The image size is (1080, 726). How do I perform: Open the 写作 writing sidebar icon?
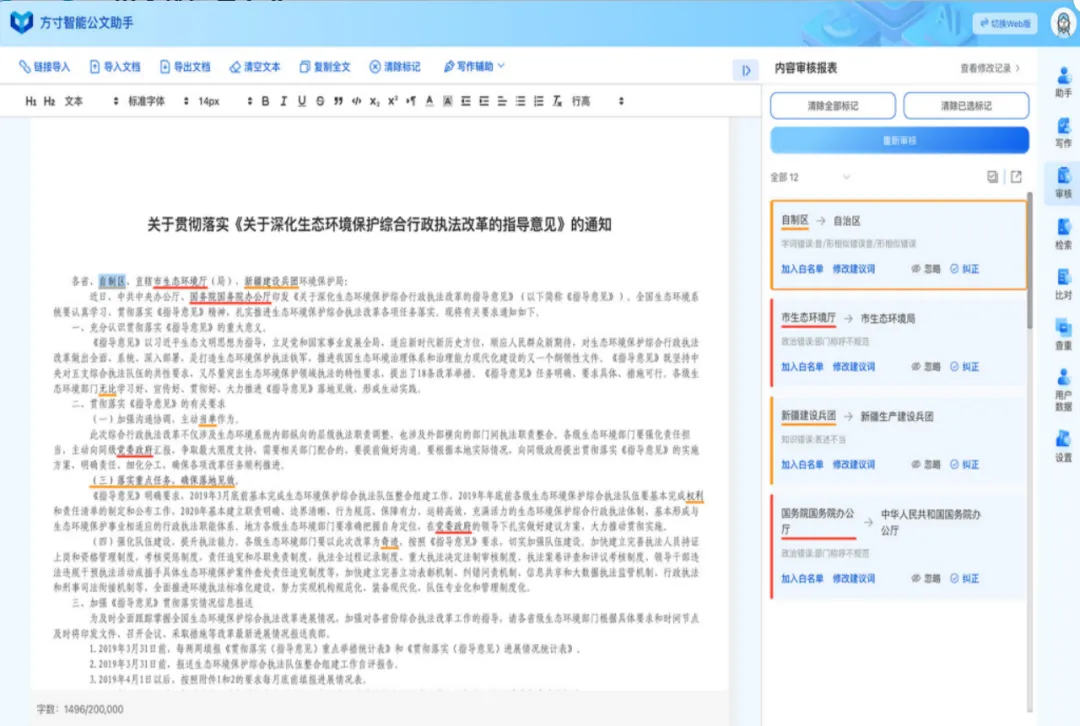point(1063,133)
